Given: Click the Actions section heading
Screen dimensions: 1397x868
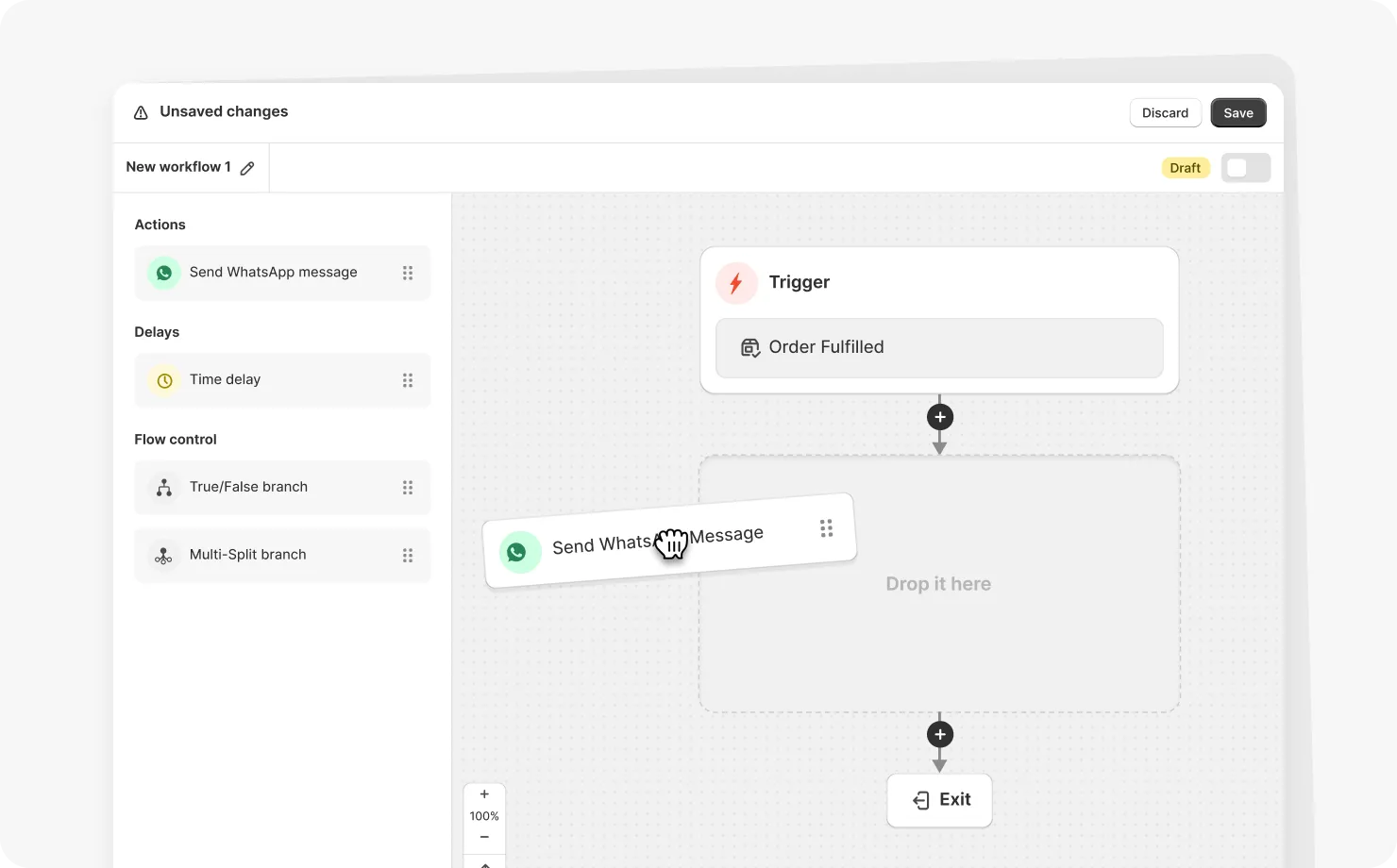Looking at the screenshot, I should coord(160,225).
